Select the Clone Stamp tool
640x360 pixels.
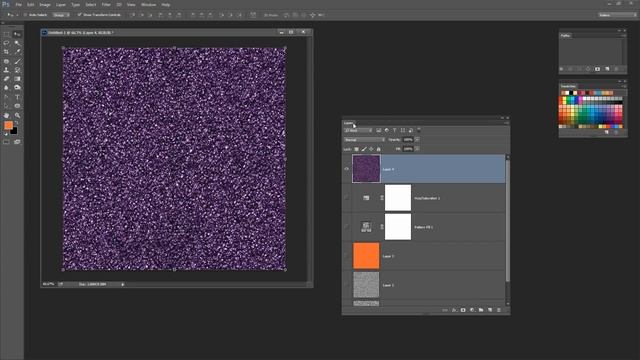tap(6, 70)
